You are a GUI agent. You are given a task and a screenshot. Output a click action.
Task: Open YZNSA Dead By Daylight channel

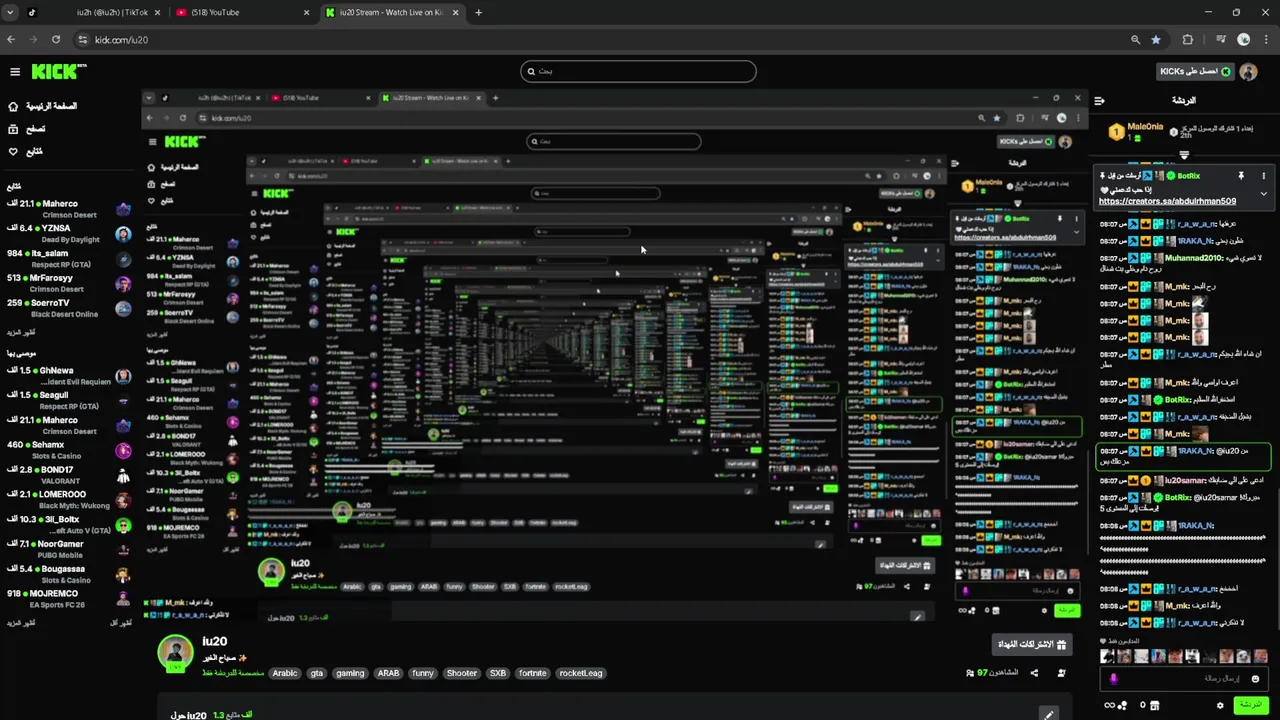pyautogui.click(x=68, y=233)
